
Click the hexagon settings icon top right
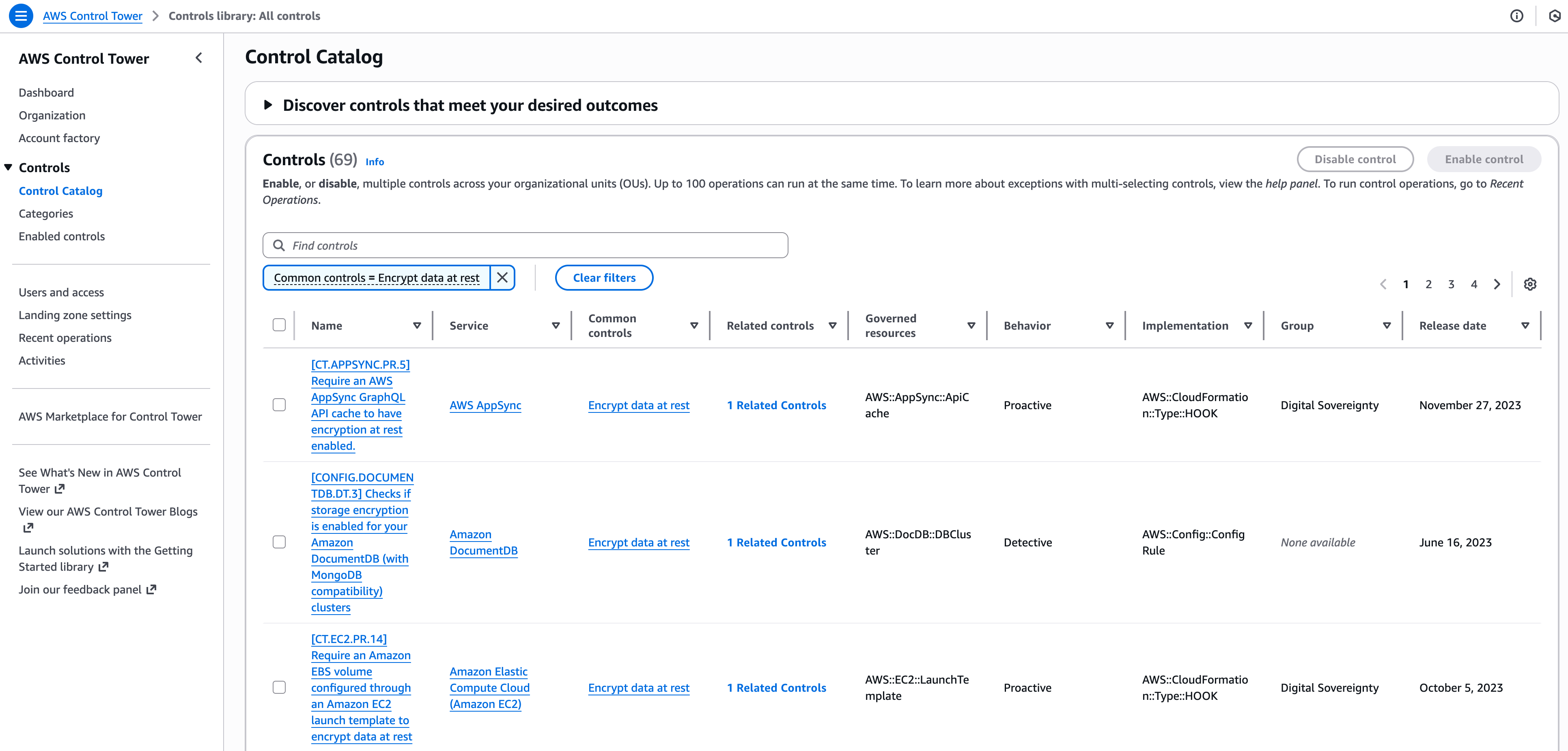pos(1554,16)
